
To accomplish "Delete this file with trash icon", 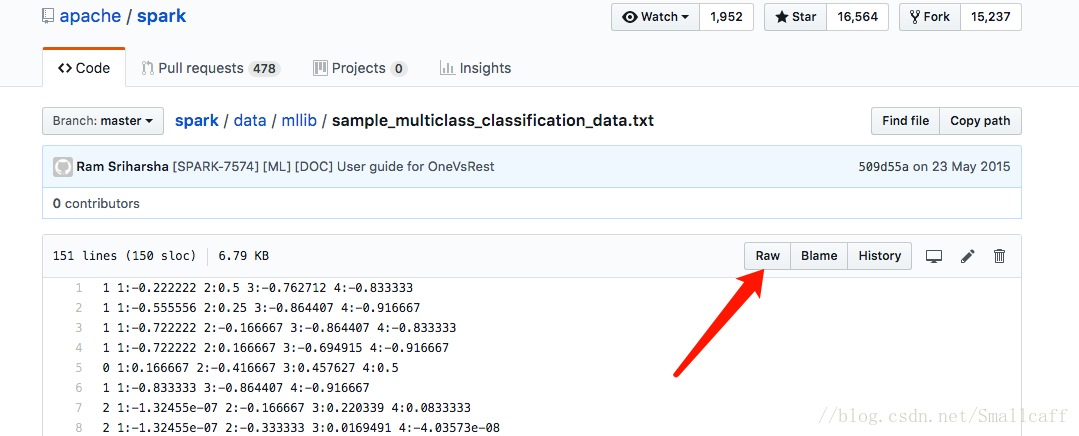I will (1000, 257).
